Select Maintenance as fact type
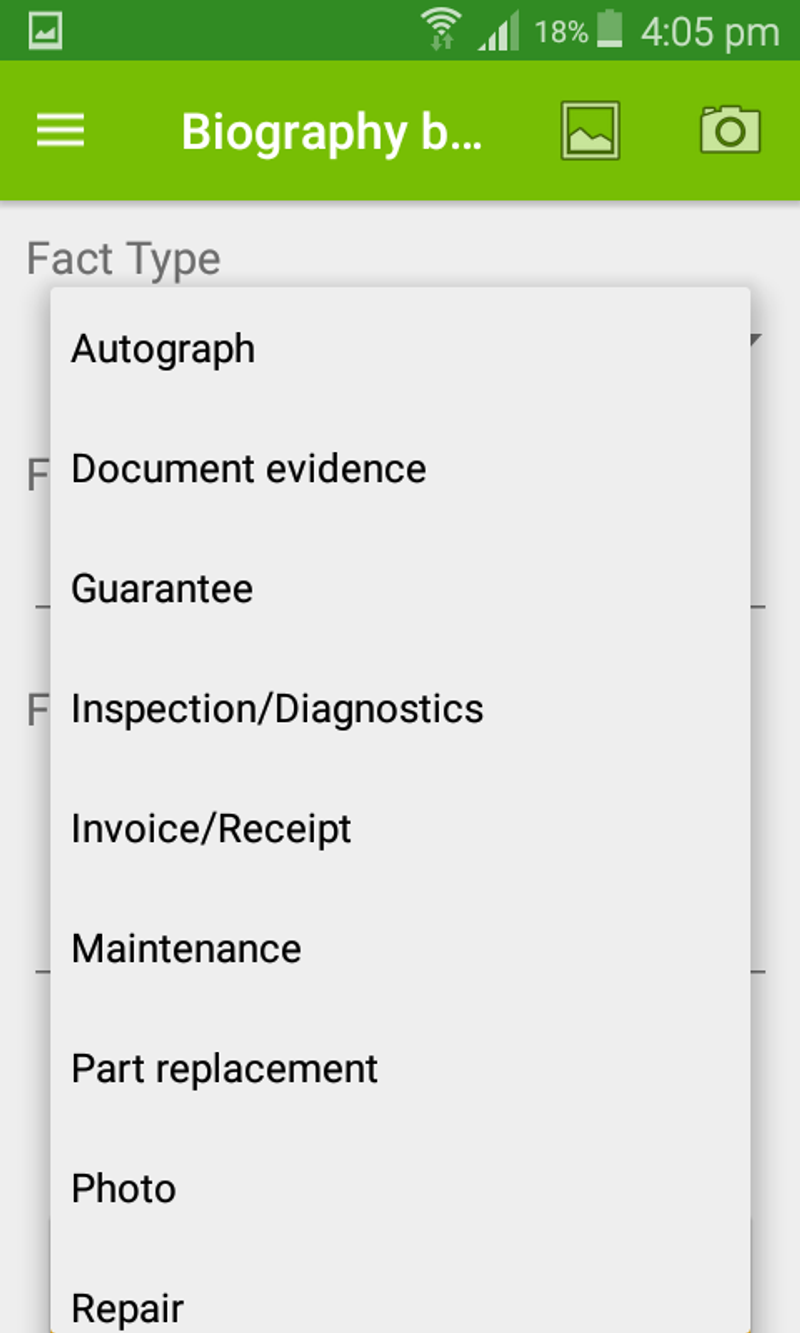 point(184,948)
